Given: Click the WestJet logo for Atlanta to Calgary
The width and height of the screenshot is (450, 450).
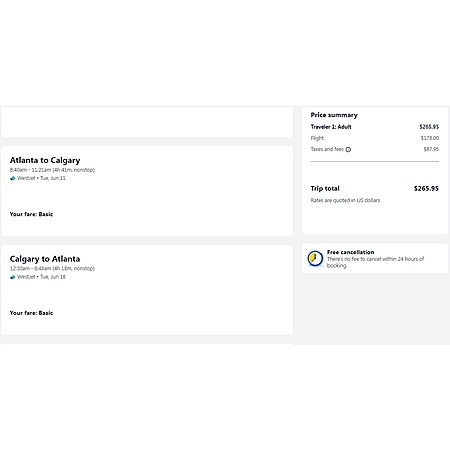Looking at the screenshot, I should [13, 178].
